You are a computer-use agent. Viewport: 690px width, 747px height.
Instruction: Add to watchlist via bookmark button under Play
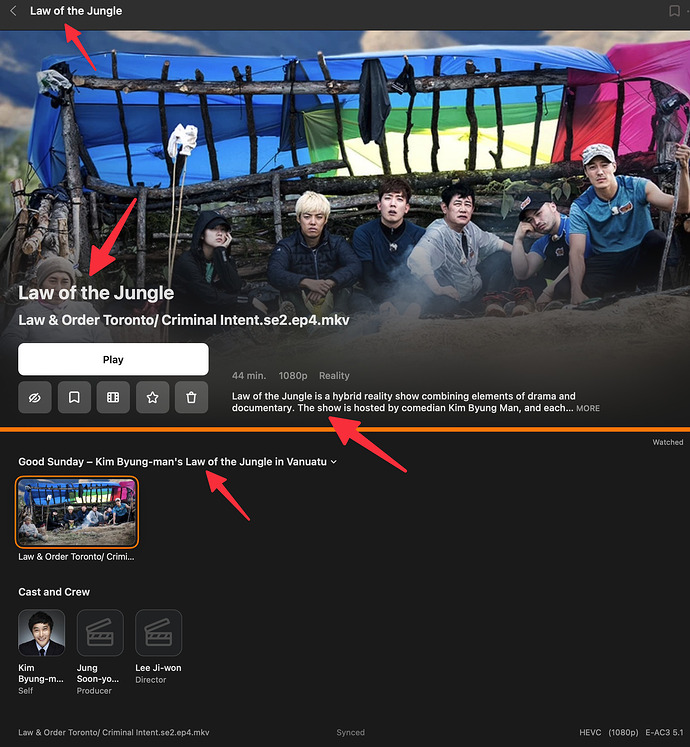[74, 397]
